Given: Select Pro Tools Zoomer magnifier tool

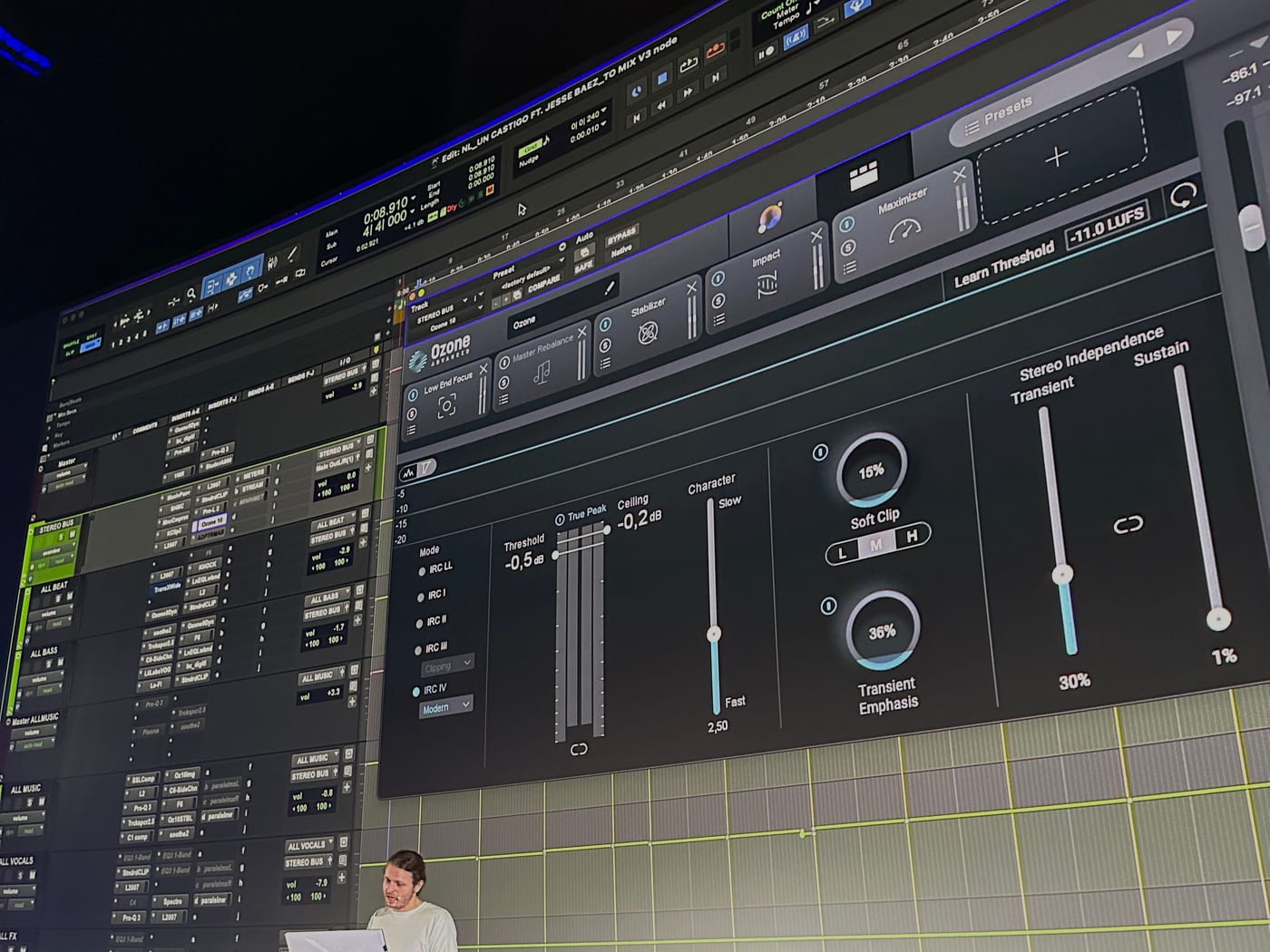Looking at the screenshot, I should (190, 295).
